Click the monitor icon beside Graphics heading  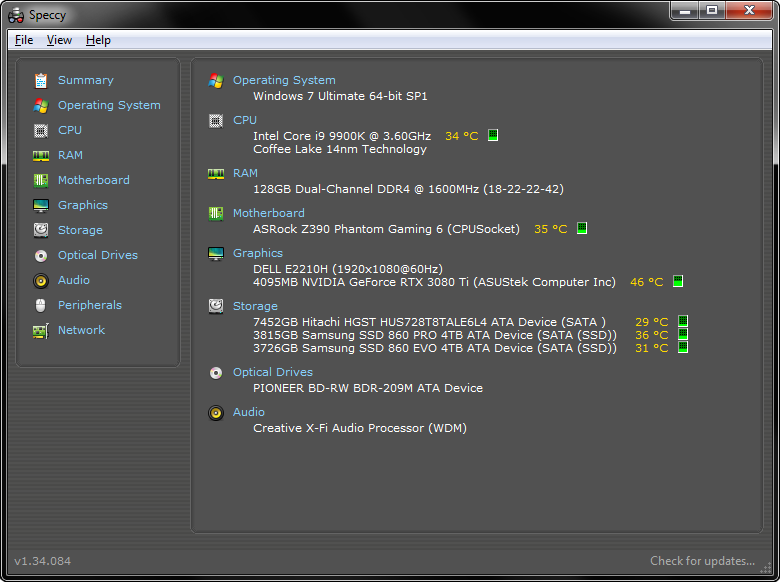[x=216, y=254]
